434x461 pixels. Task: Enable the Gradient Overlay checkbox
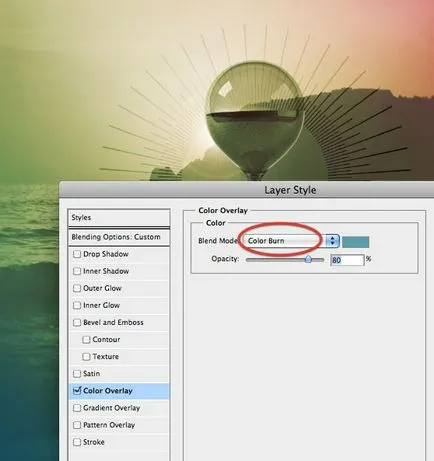77,408
